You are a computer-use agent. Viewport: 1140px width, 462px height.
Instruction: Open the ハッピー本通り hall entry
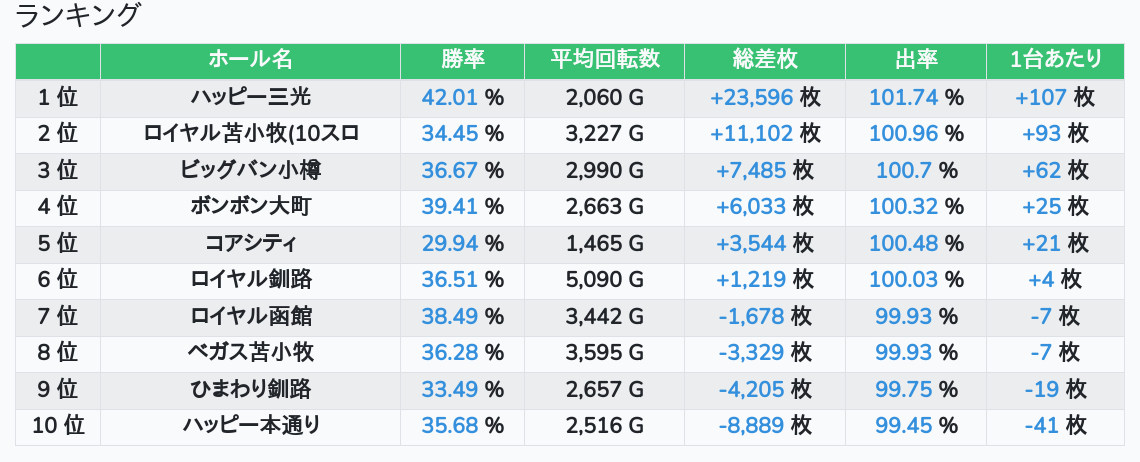coord(250,426)
